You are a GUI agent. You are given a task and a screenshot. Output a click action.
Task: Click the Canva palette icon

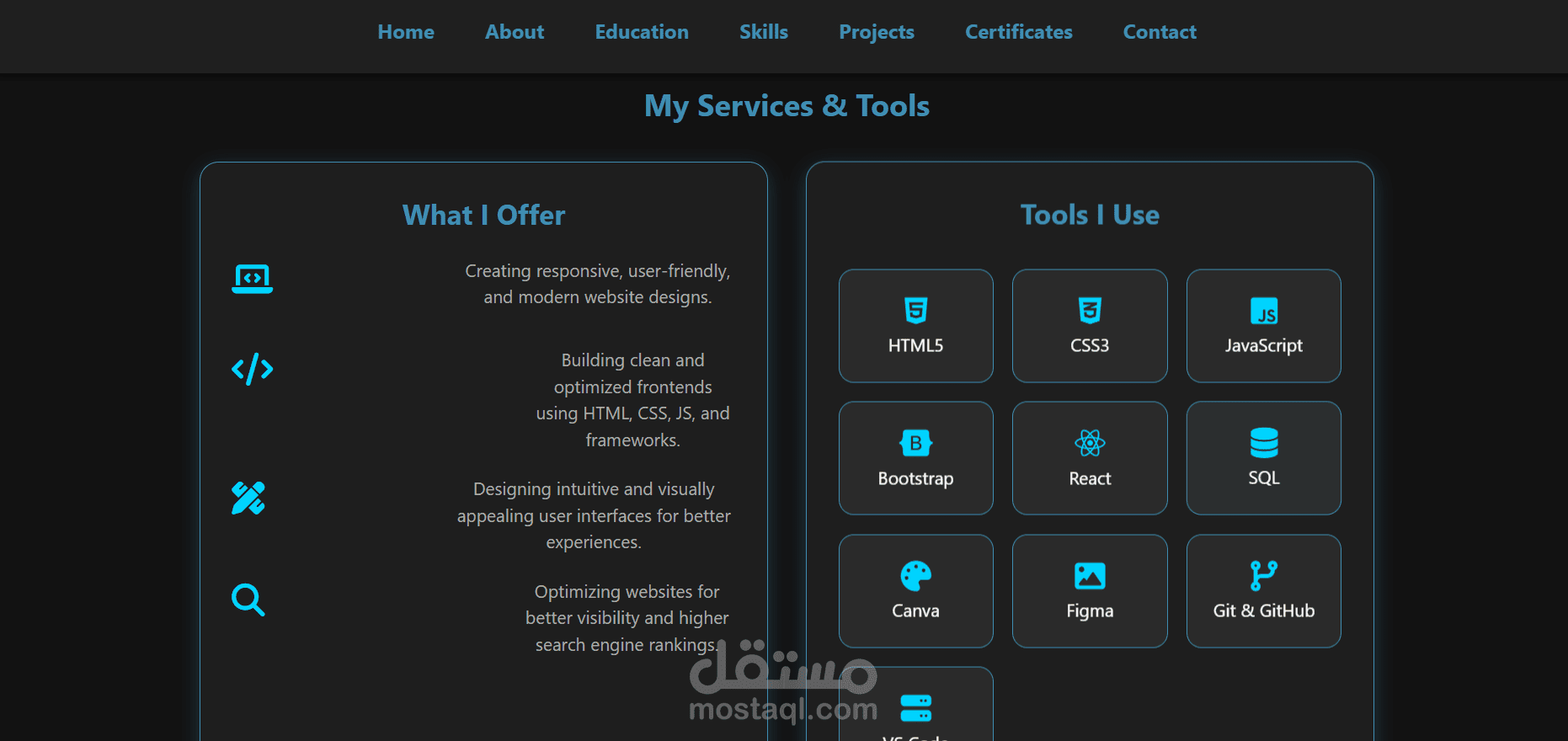(x=916, y=576)
